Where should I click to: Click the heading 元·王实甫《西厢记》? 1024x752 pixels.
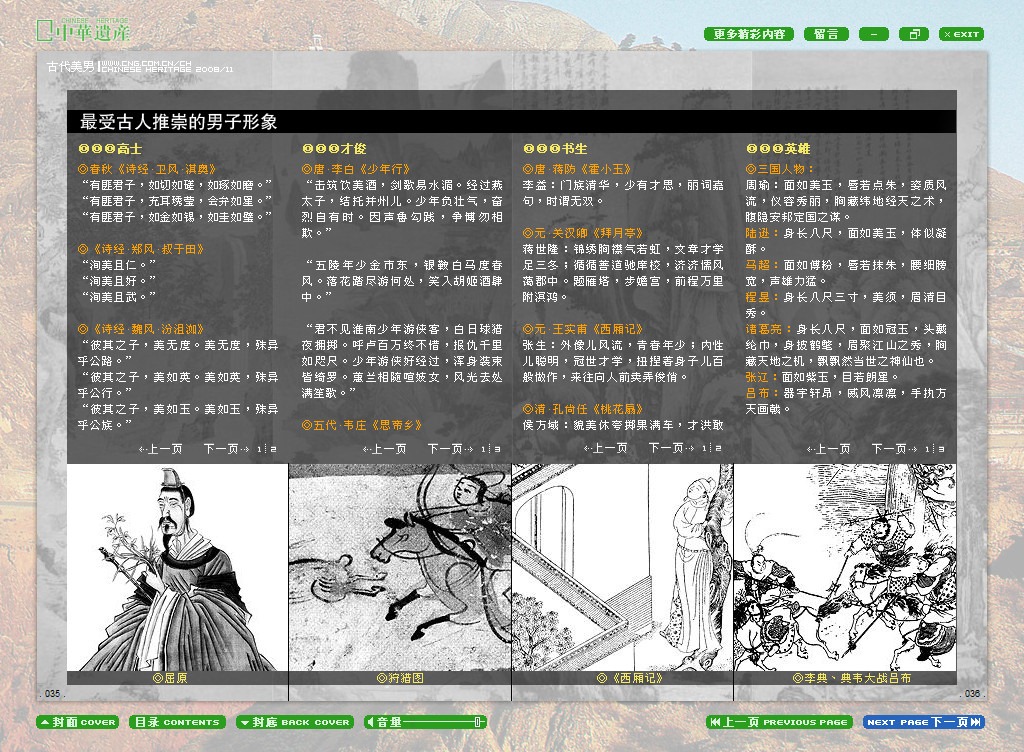(x=583, y=329)
